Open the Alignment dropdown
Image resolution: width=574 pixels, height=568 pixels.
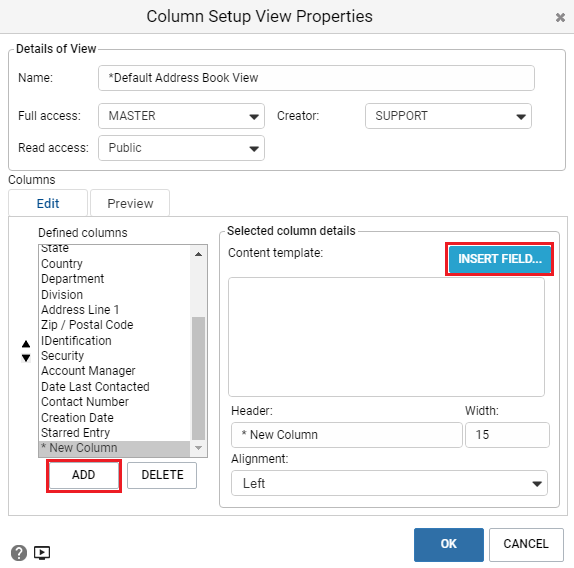pos(389,483)
